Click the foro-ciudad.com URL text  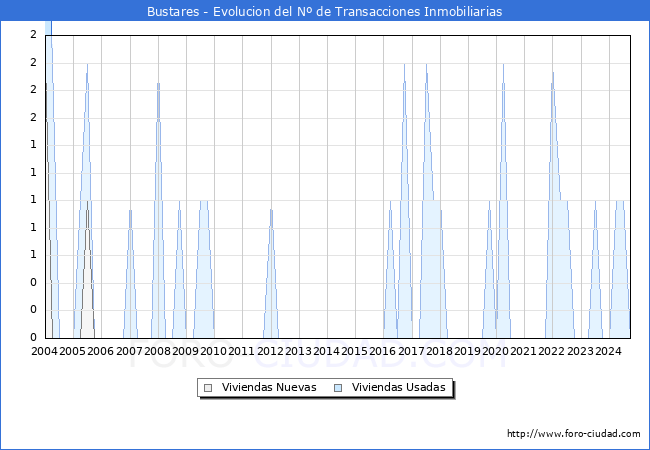574,434
